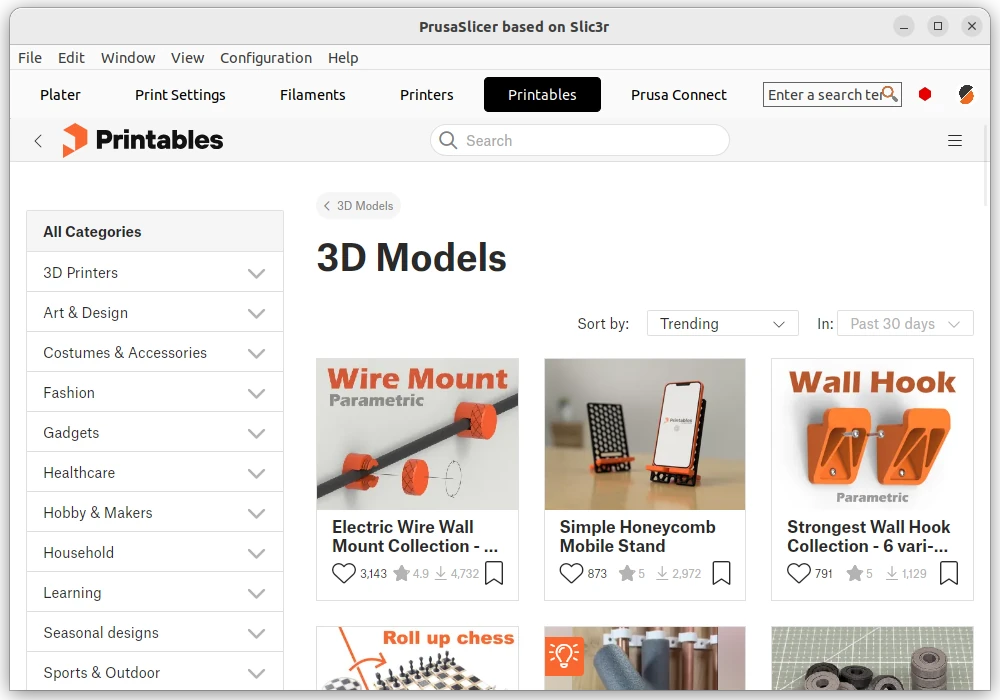The image size is (1000, 700).
Task: Open the Wall Hook thumbnail image
Action: point(872,434)
